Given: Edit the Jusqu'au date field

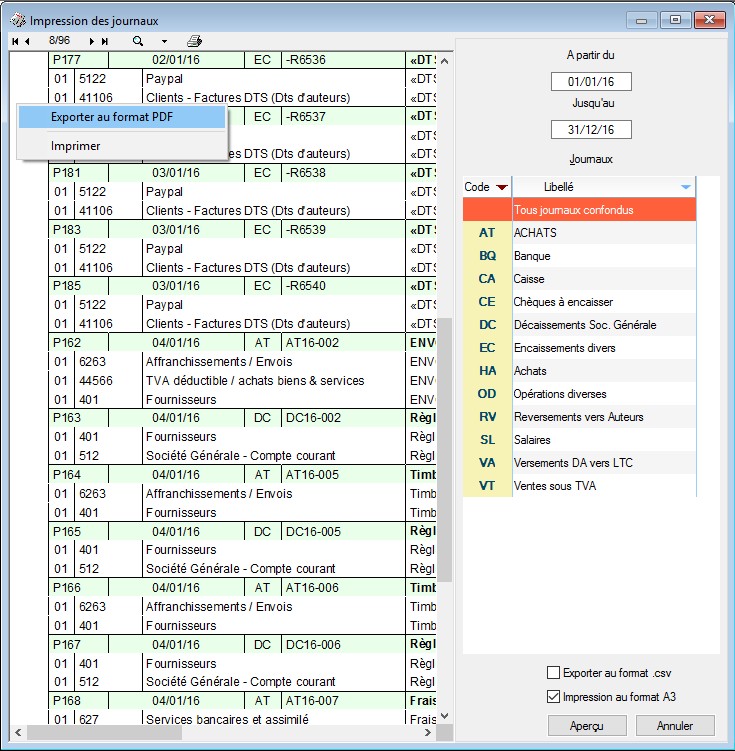Looking at the screenshot, I should [591, 129].
